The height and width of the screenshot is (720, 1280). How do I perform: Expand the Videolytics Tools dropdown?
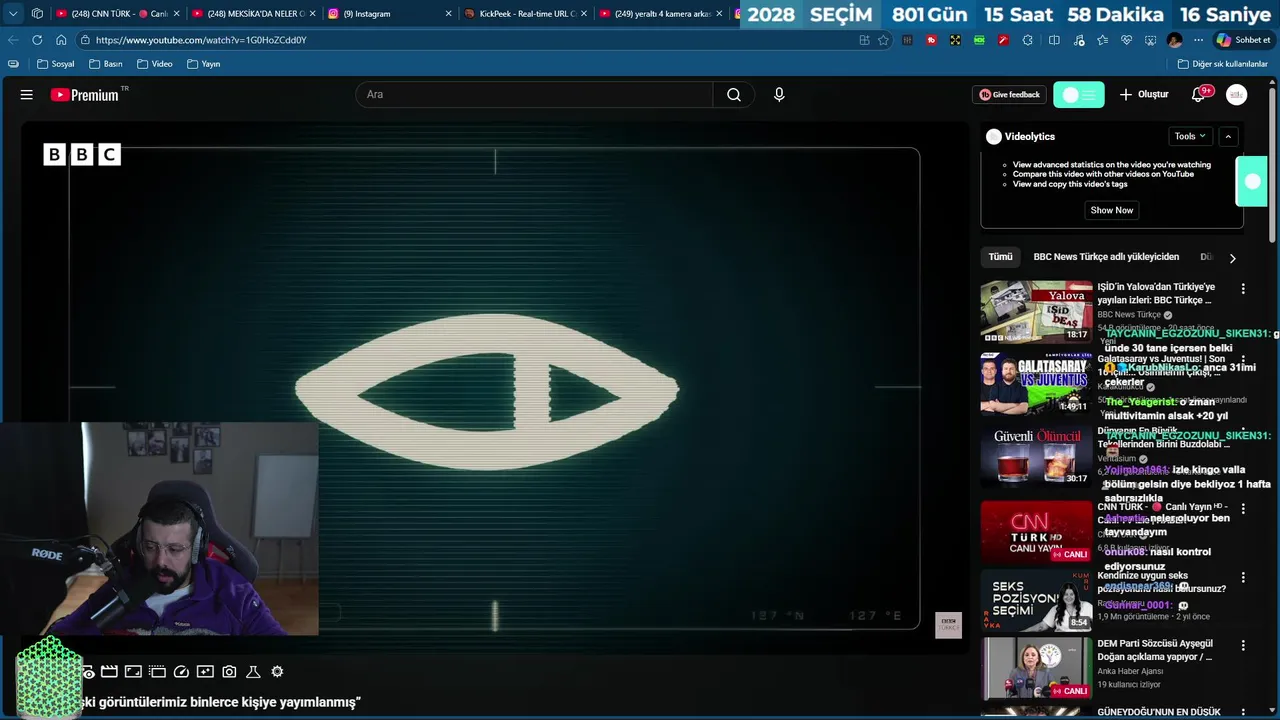(x=1190, y=136)
